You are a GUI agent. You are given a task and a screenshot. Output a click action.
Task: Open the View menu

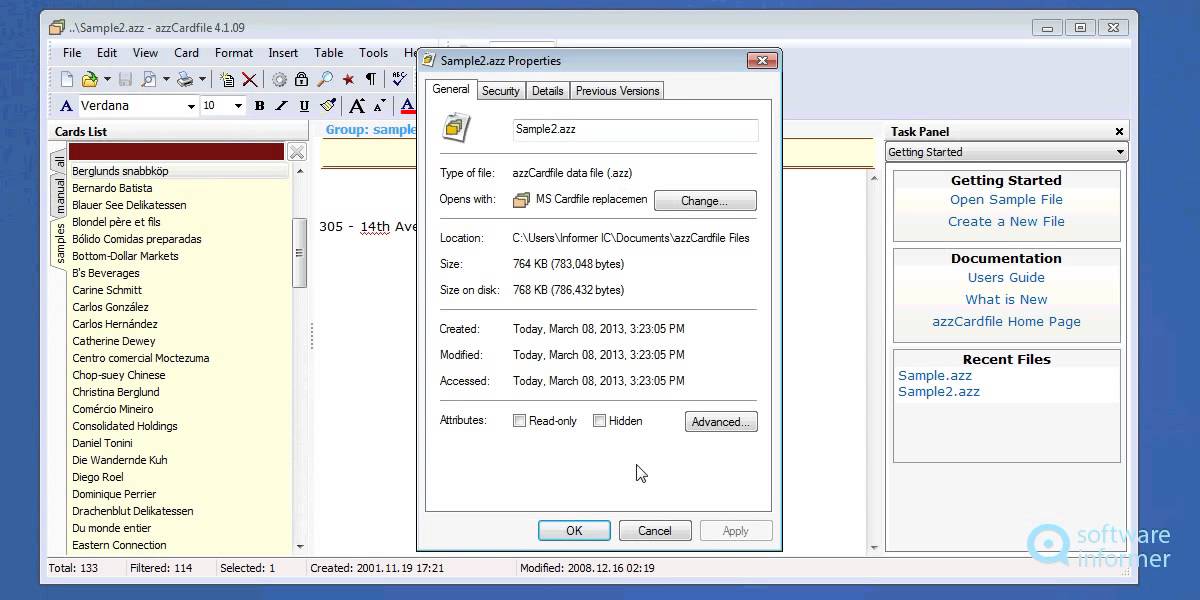(145, 53)
